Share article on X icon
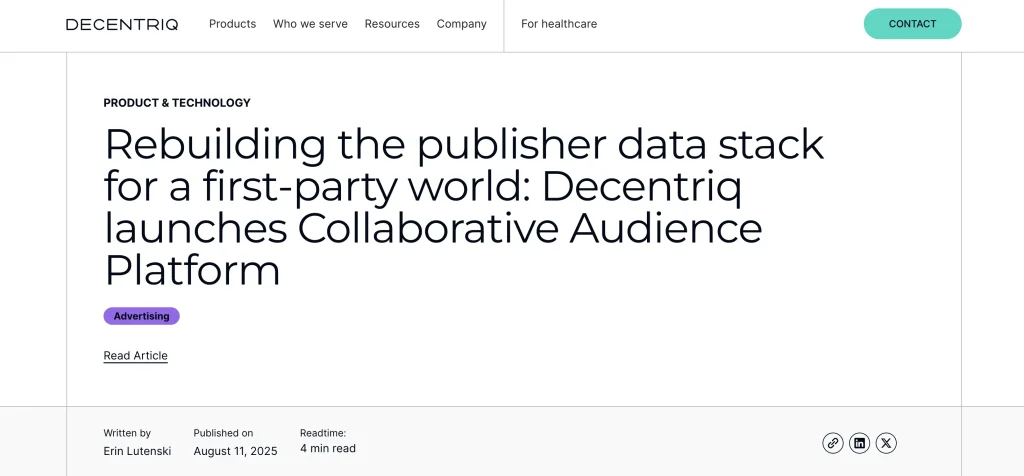Screen dimensions: 1024x476 [886, 443]
